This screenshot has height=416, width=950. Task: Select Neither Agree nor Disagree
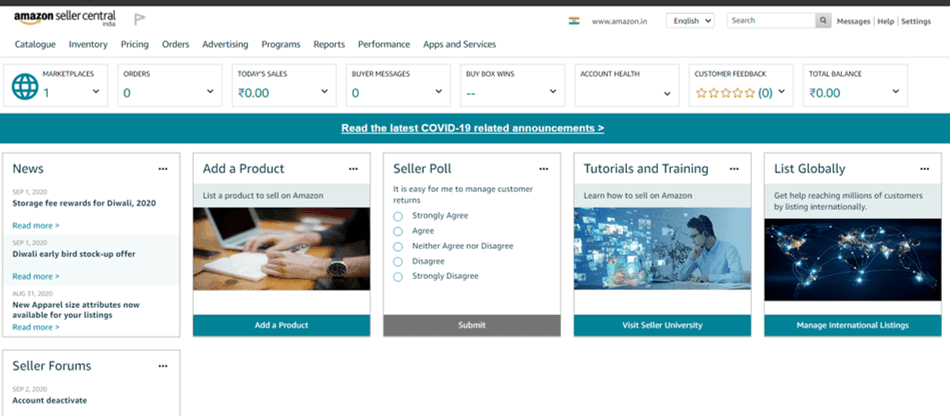pyautogui.click(x=398, y=246)
